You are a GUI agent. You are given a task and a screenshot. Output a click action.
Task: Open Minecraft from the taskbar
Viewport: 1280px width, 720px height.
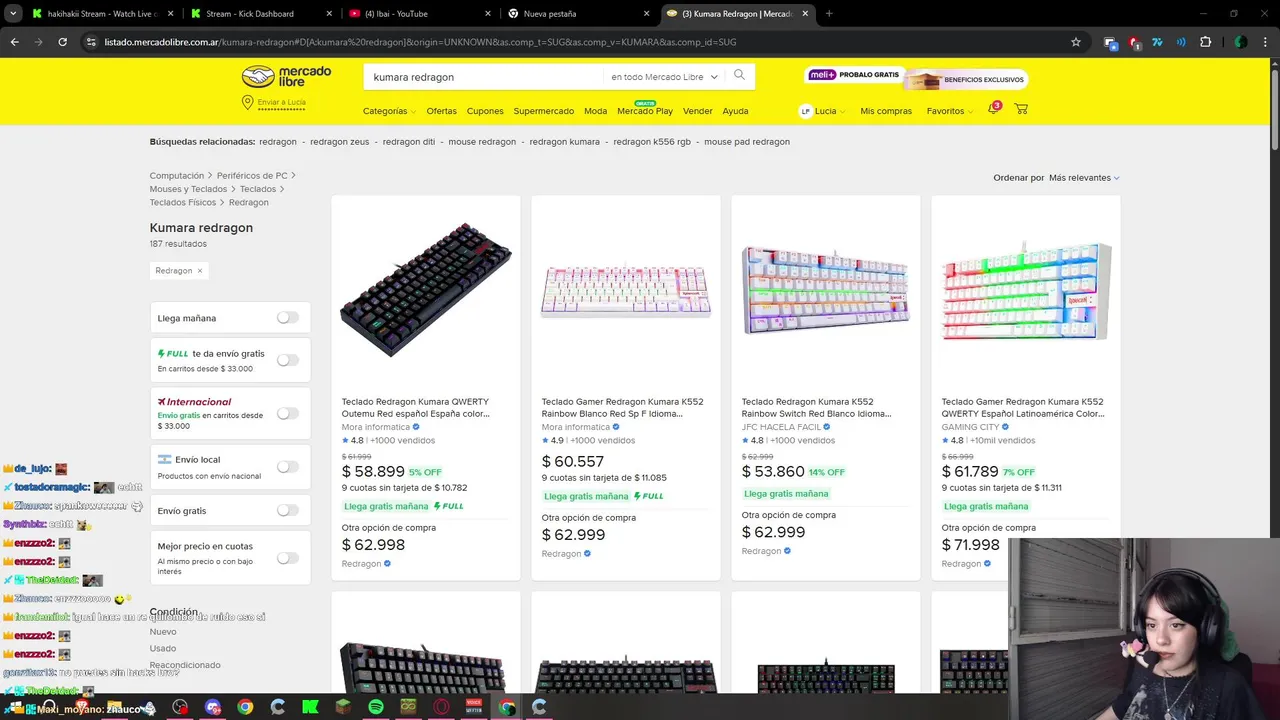coord(343,707)
